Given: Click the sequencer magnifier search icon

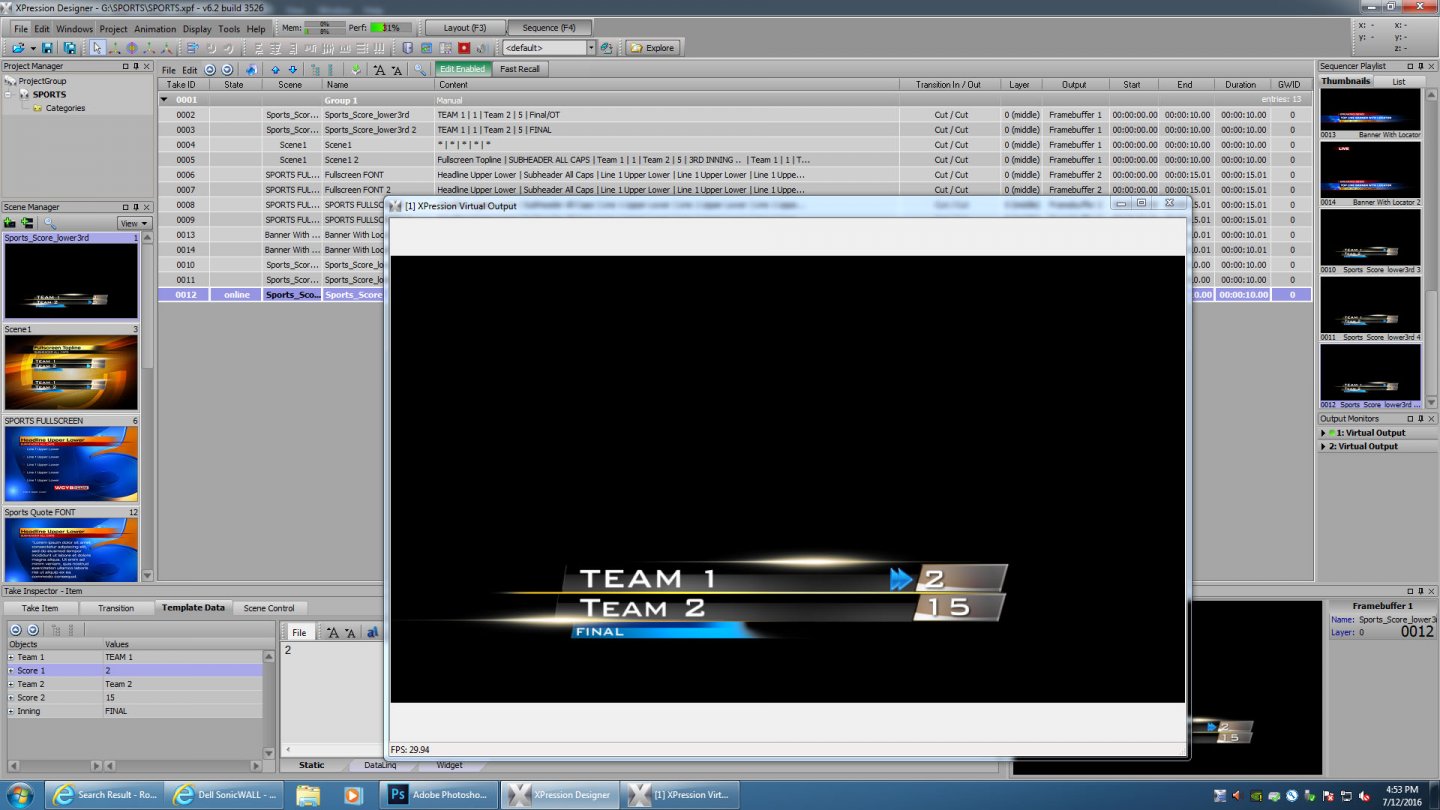Looking at the screenshot, I should (x=420, y=70).
